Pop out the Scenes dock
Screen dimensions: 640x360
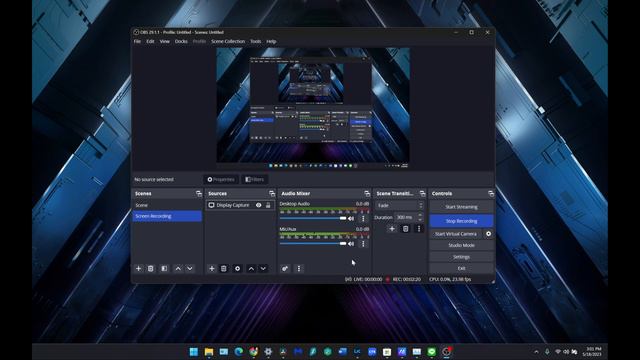point(199,193)
